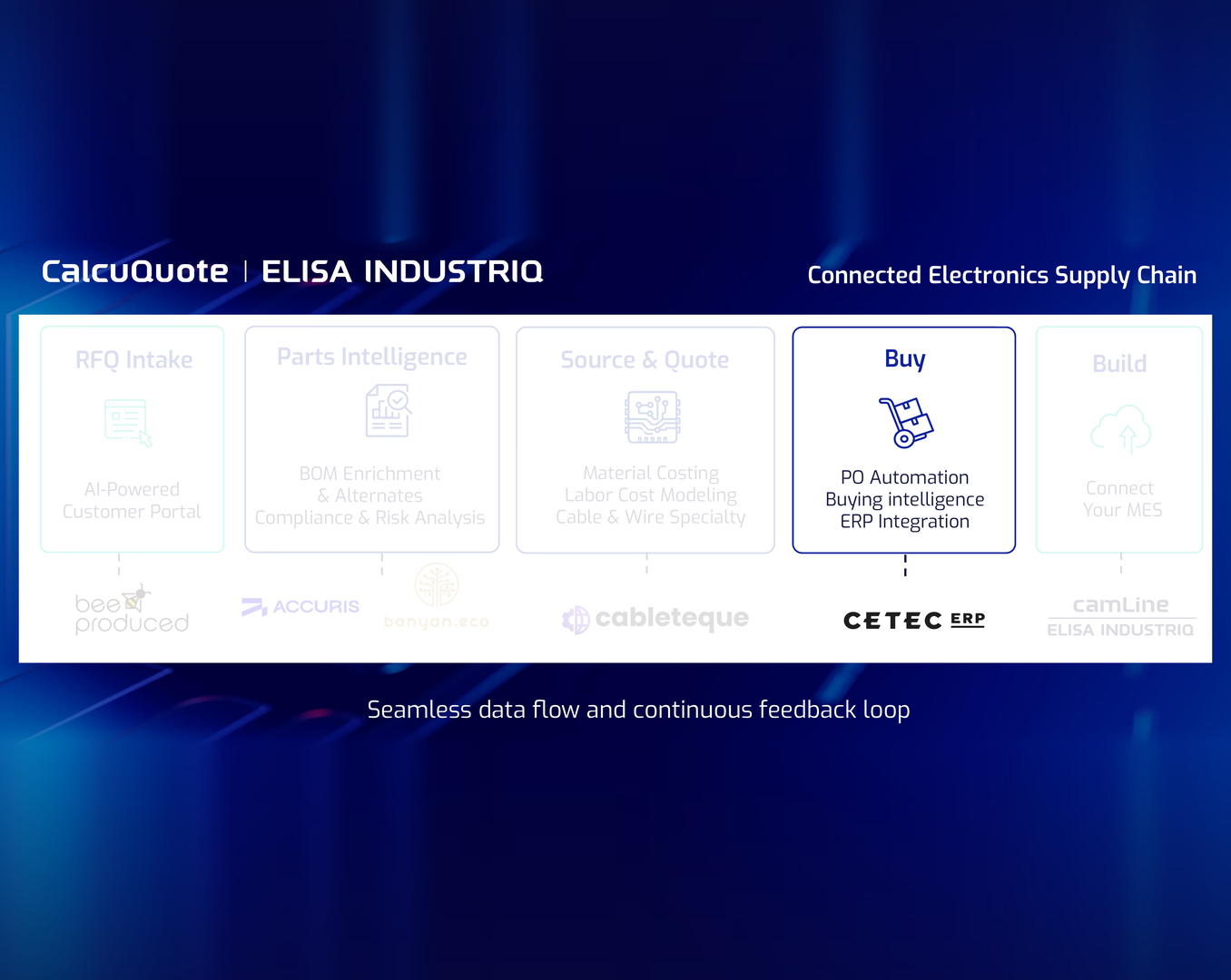The image size is (1231, 980).
Task: Open the banyan.eco tree logo
Action: coord(437,597)
